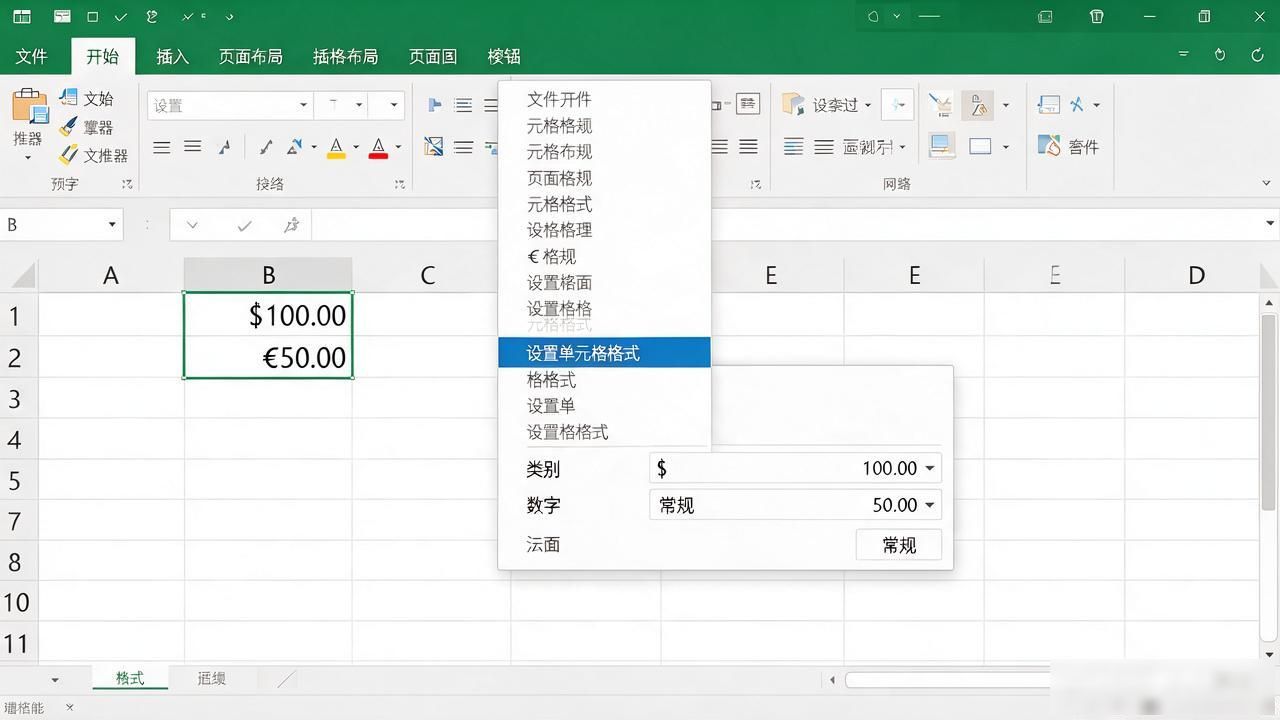
Task: Click the formula bar function icon
Action: pyautogui.click(x=292, y=225)
